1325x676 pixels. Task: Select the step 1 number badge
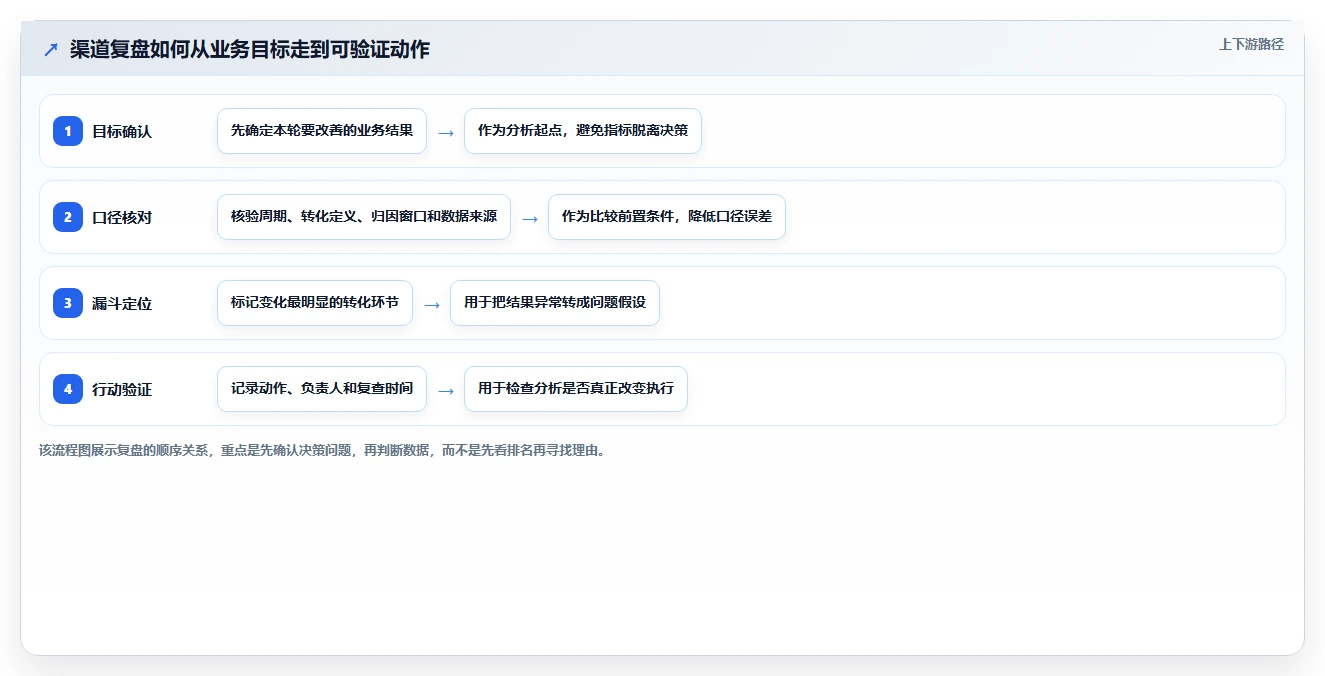(x=68, y=131)
